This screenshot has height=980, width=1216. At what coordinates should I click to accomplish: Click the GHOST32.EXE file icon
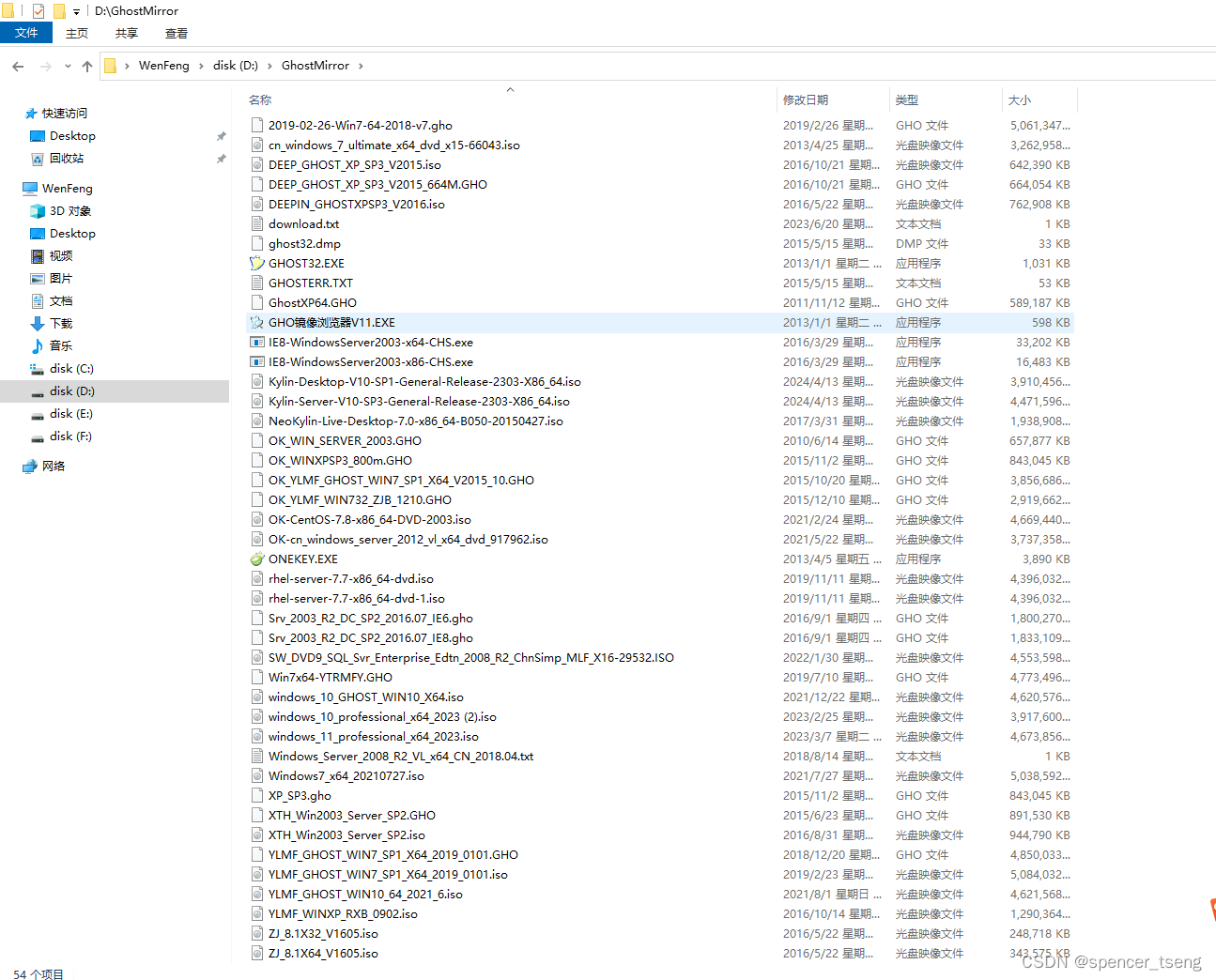click(x=257, y=264)
